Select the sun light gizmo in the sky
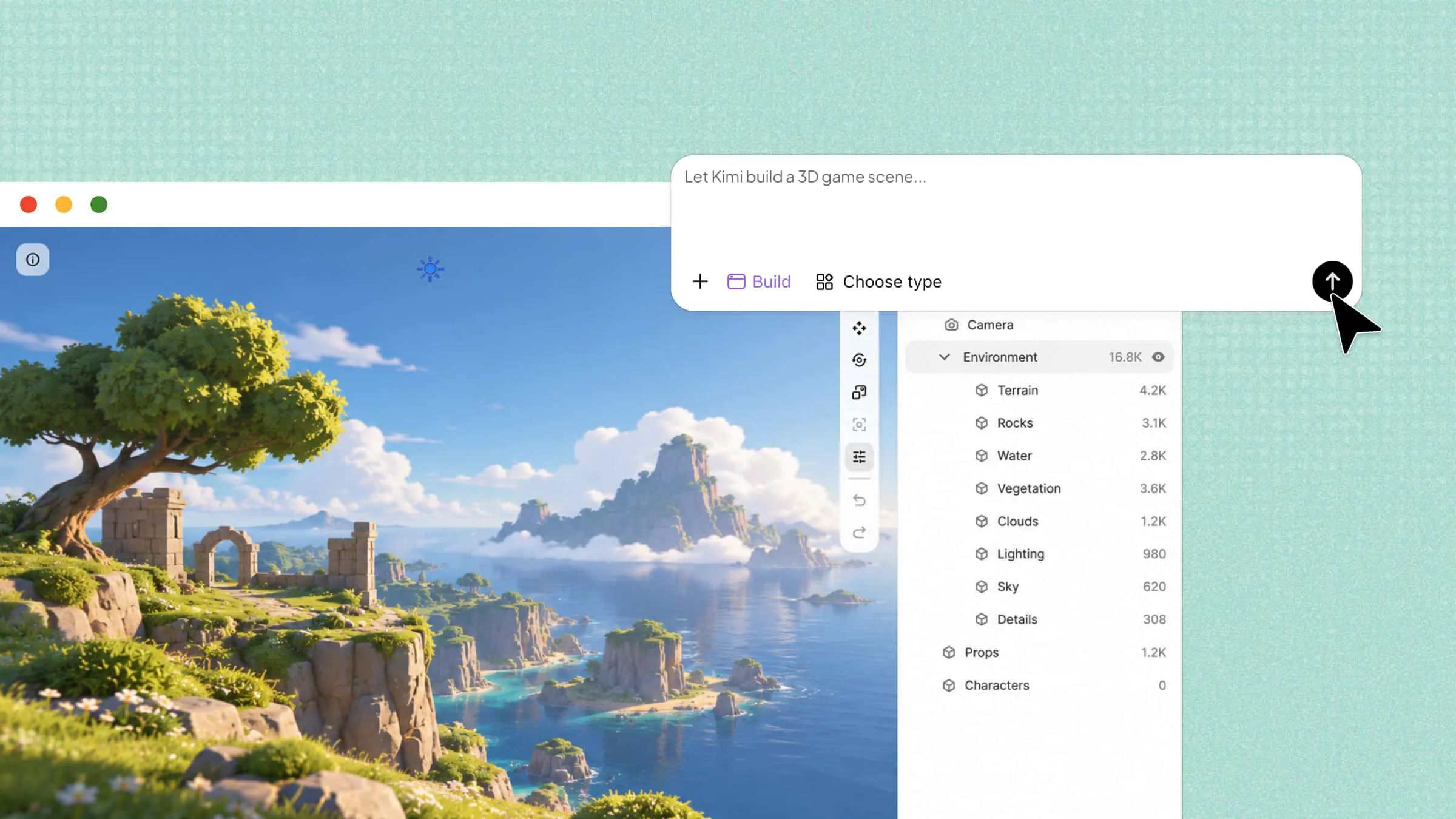This screenshot has height=819, width=1456. (430, 269)
